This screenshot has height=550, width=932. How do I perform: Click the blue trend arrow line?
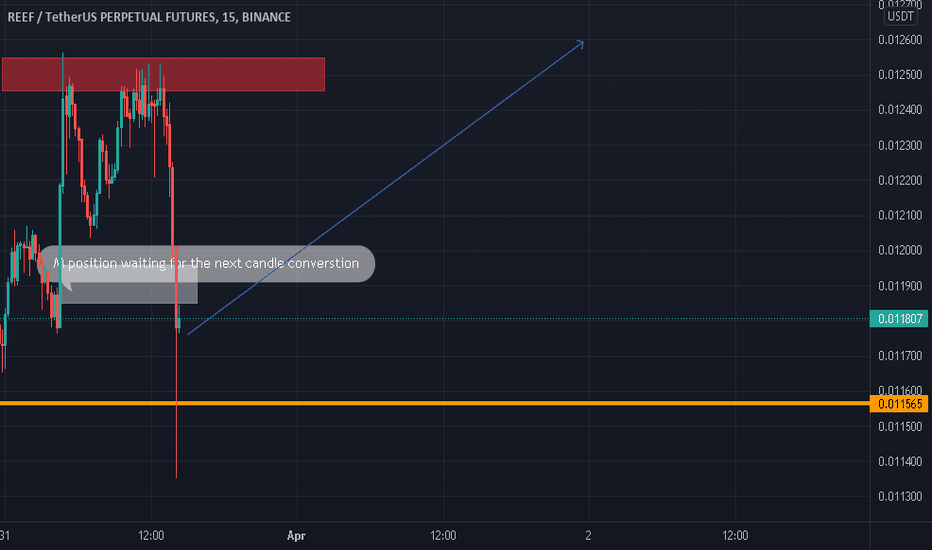coord(386,187)
